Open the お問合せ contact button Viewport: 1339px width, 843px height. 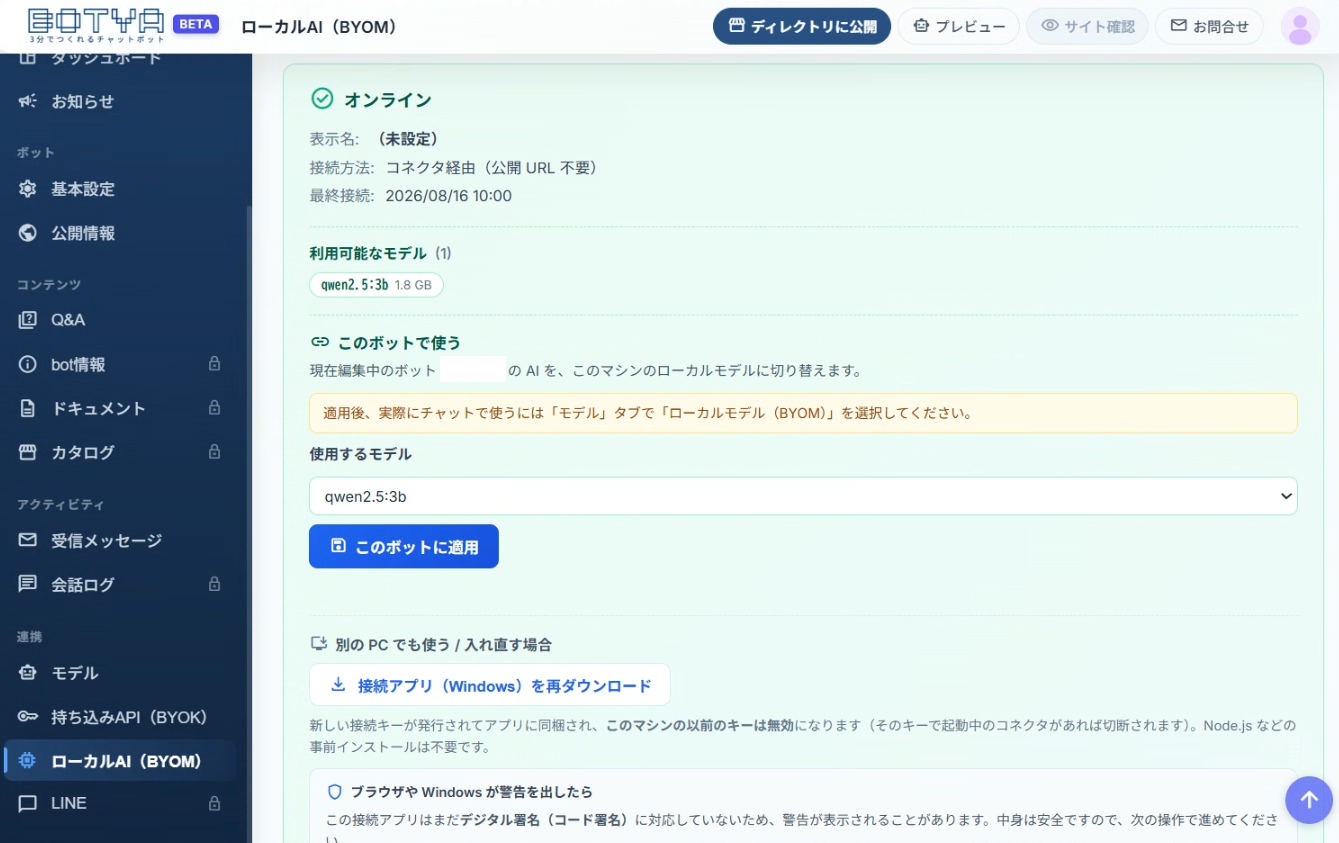[x=1209, y=26]
